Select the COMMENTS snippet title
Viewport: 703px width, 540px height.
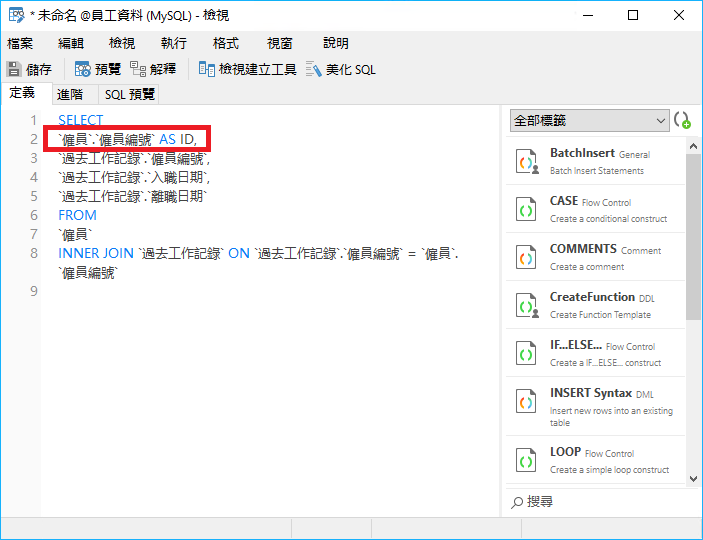click(583, 249)
